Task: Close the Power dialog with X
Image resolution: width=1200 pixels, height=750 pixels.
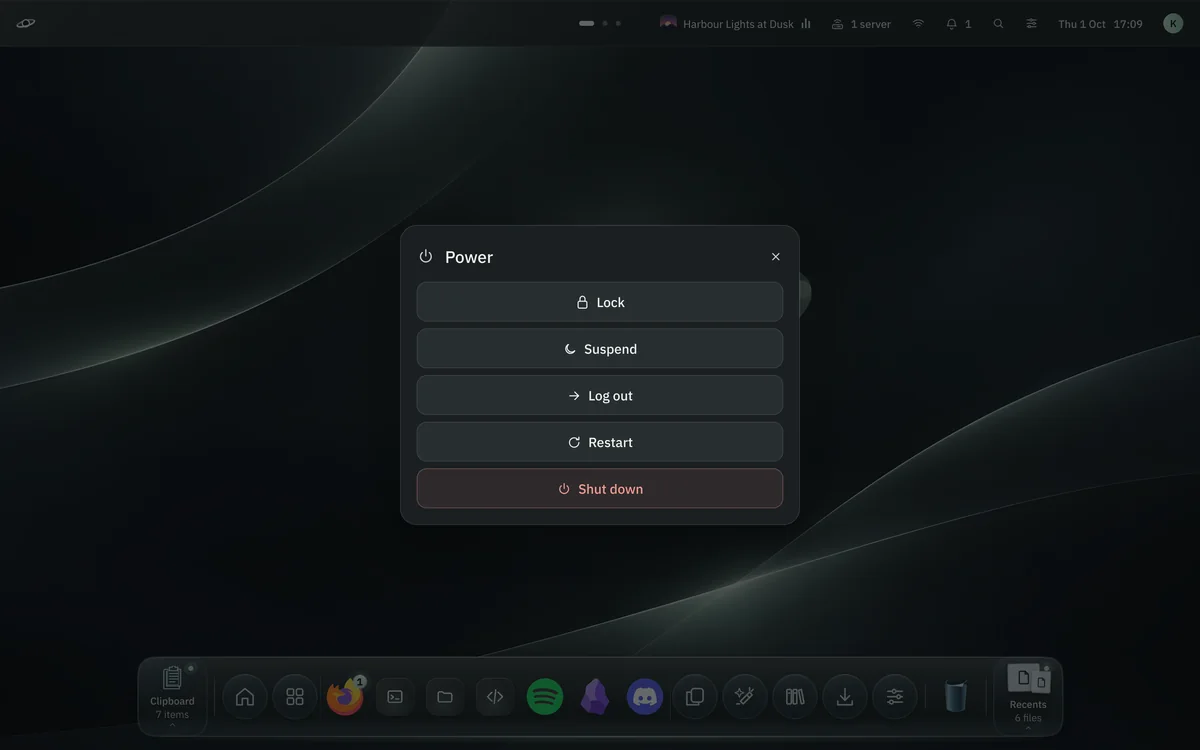Action: 775,257
